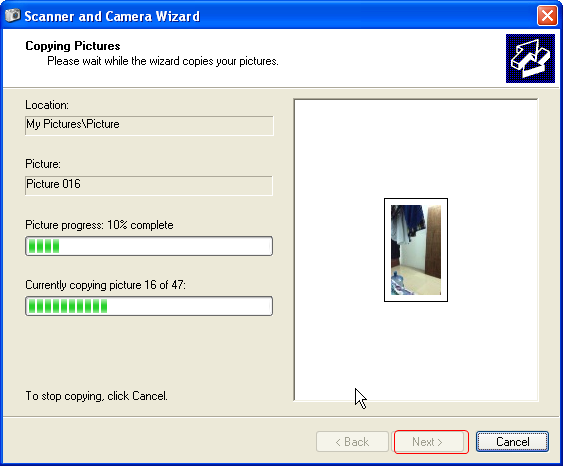Viewport: 563px width, 466px height.
Task: Click the disabled Back button
Action: pos(352,442)
